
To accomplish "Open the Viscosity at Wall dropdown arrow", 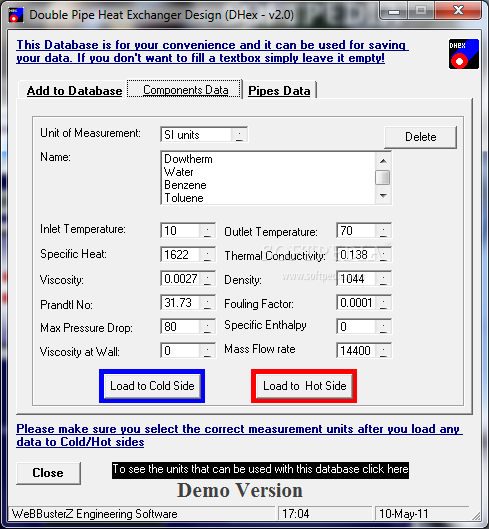I will [207, 351].
